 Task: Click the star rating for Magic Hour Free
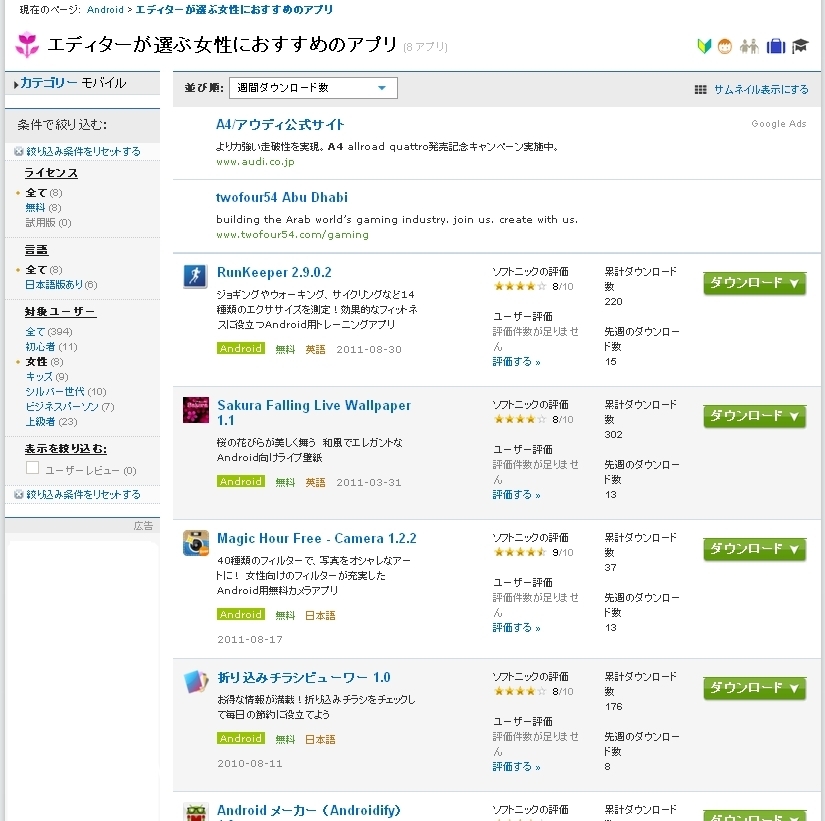click(x=520, y=552)
